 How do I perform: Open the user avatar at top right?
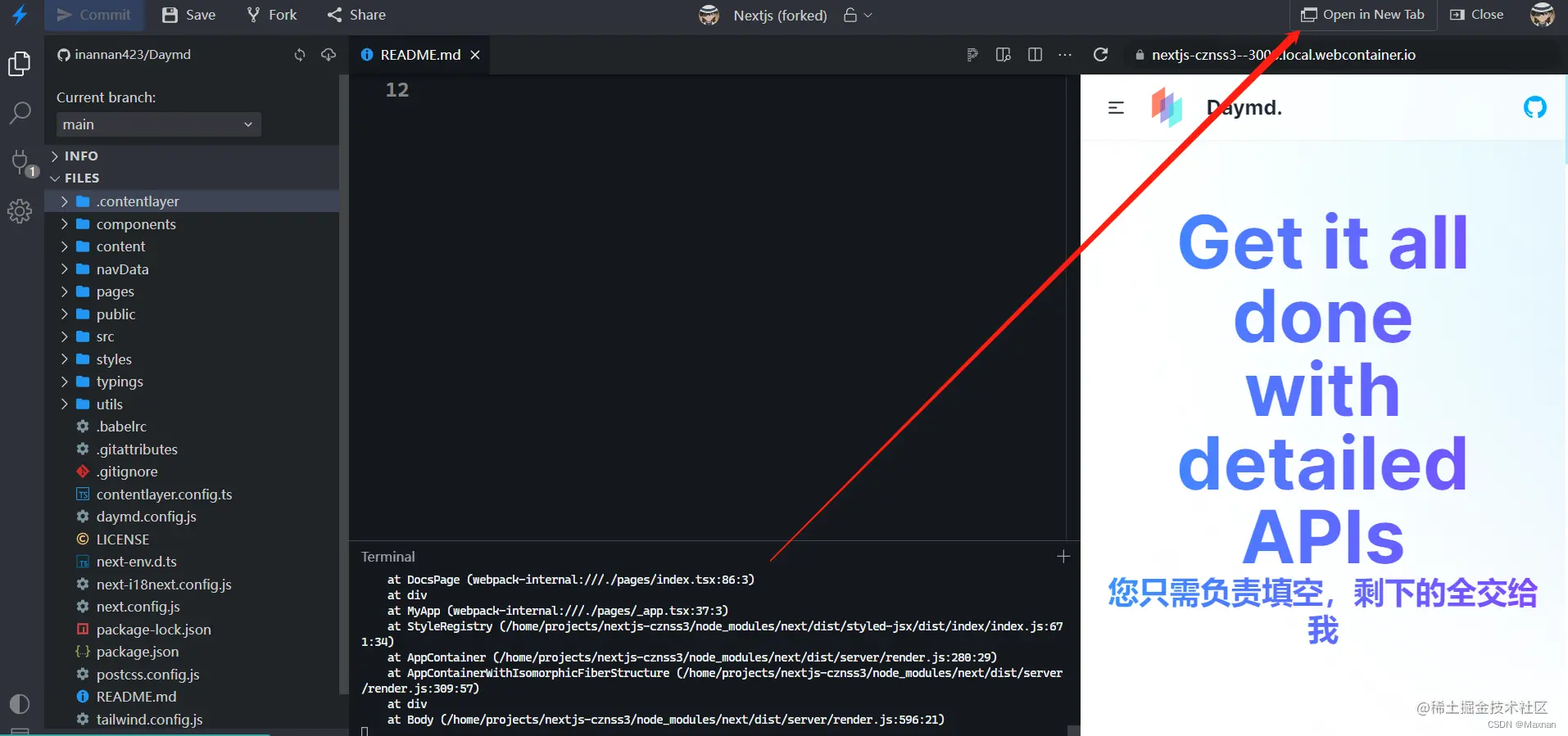tap(1543, 15)
